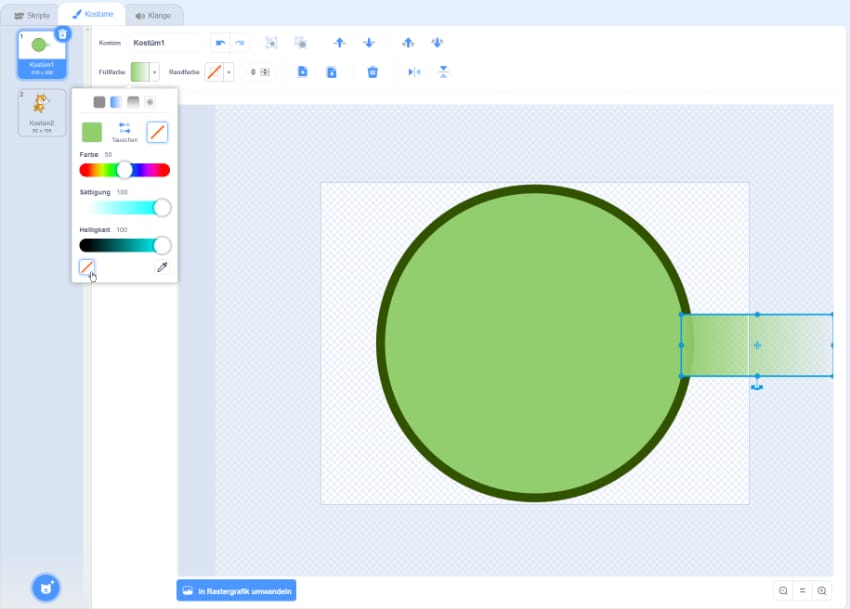The width and height of the screenshot is (850, 609).
Task: Redo the last undone edit
Action: tap(240, 43)
